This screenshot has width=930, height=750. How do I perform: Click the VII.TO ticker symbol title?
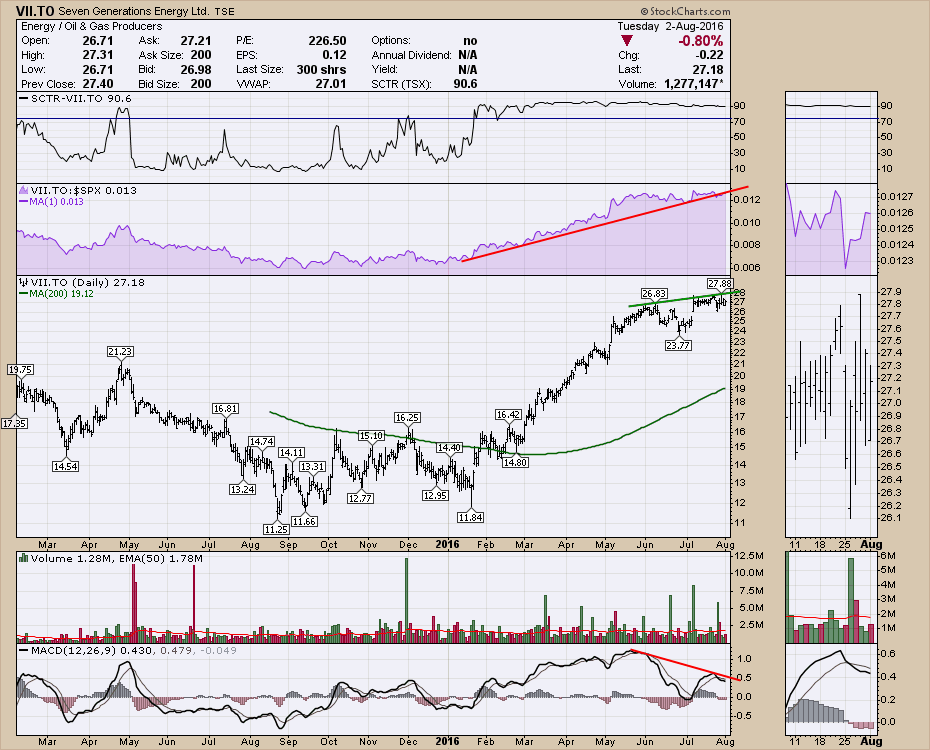point(34,11)
